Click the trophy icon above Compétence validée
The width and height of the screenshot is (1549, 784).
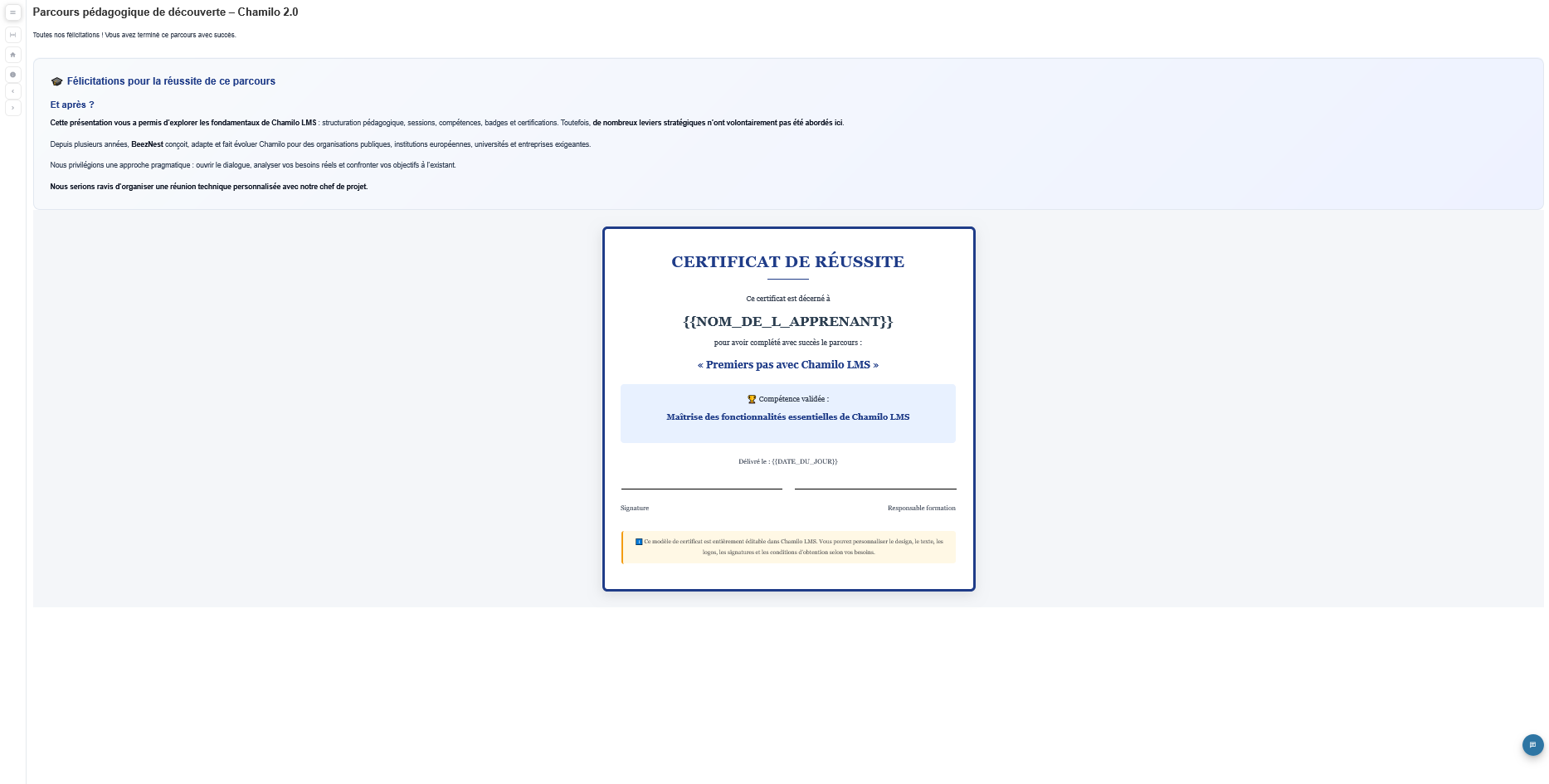pos(751,398)
